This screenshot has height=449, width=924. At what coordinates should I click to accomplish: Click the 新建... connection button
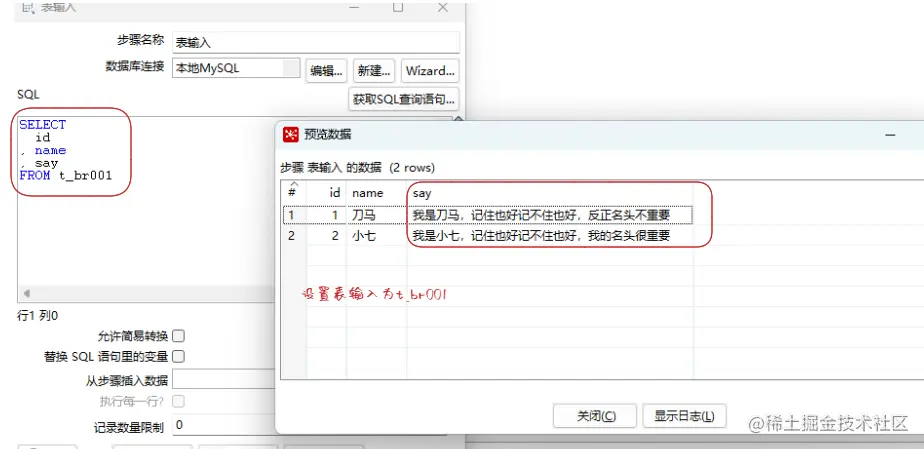click(x=374, y=71)
